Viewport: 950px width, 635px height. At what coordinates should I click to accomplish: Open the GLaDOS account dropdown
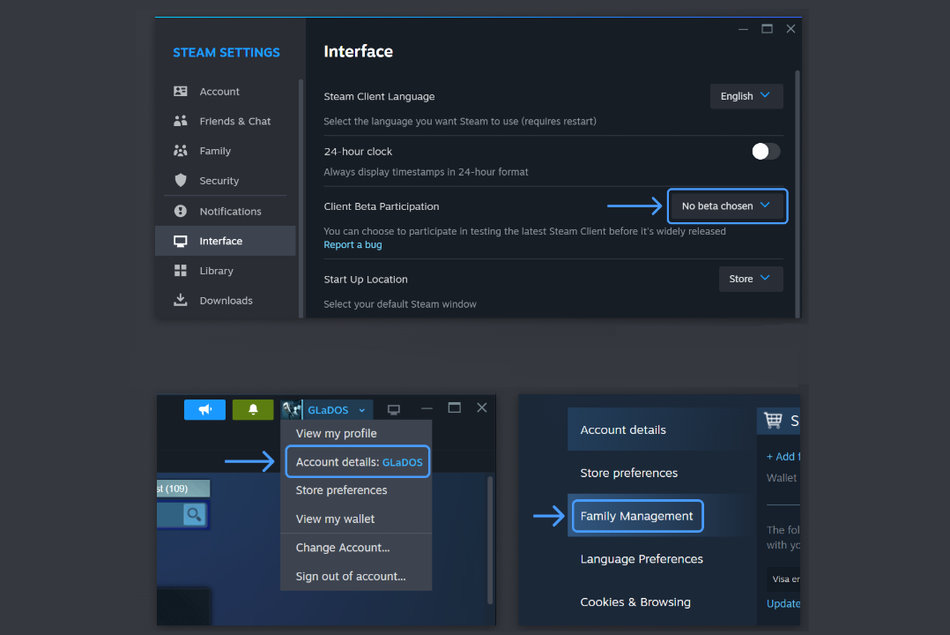[336, 410]
